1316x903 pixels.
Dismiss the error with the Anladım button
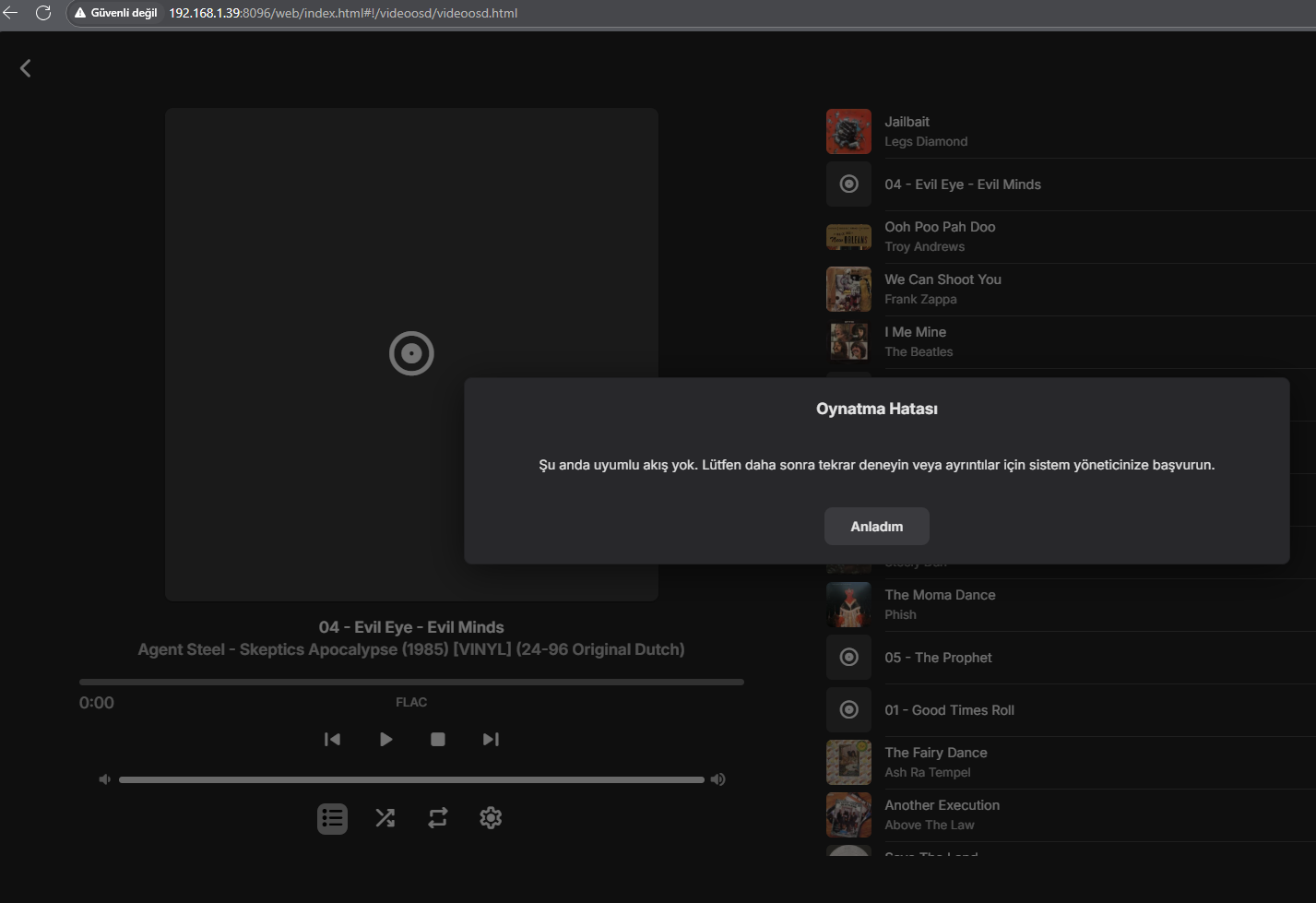pyautogui.click(x=877, y=527)
